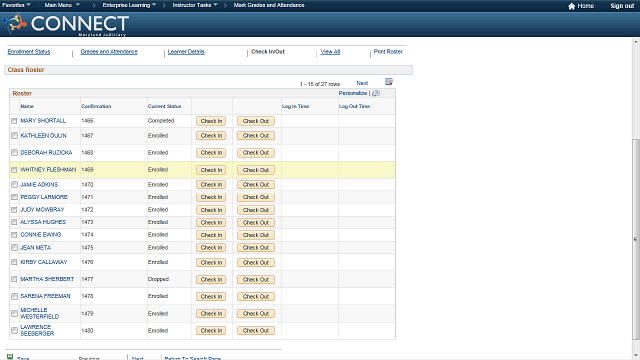The width and height of the screenshot is (640, 360).
Task: Tick the checkbox for MICHELLE WESTERFIELD
Action: tap(14, 313)
